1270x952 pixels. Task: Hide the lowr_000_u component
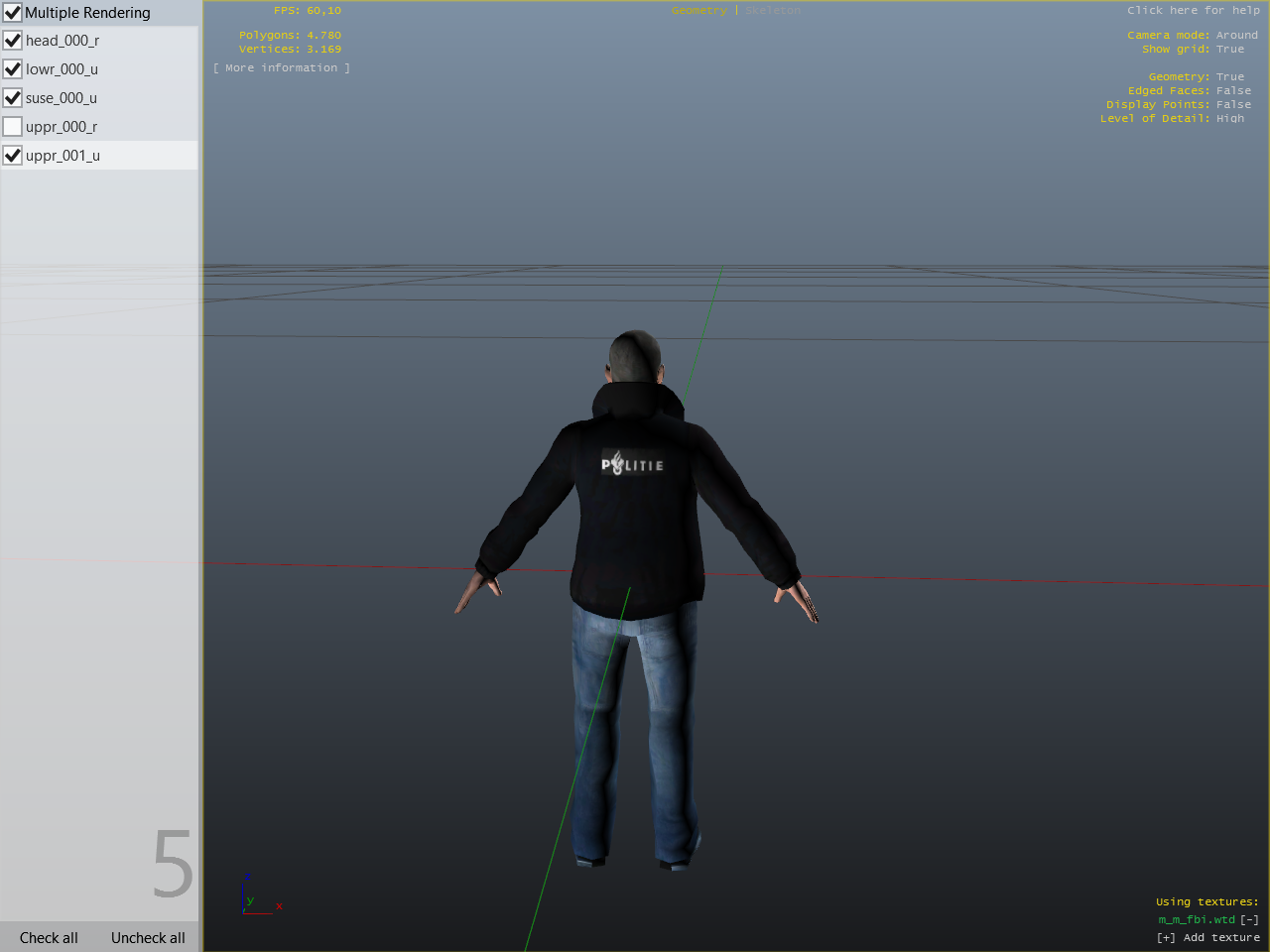[13, 69]
